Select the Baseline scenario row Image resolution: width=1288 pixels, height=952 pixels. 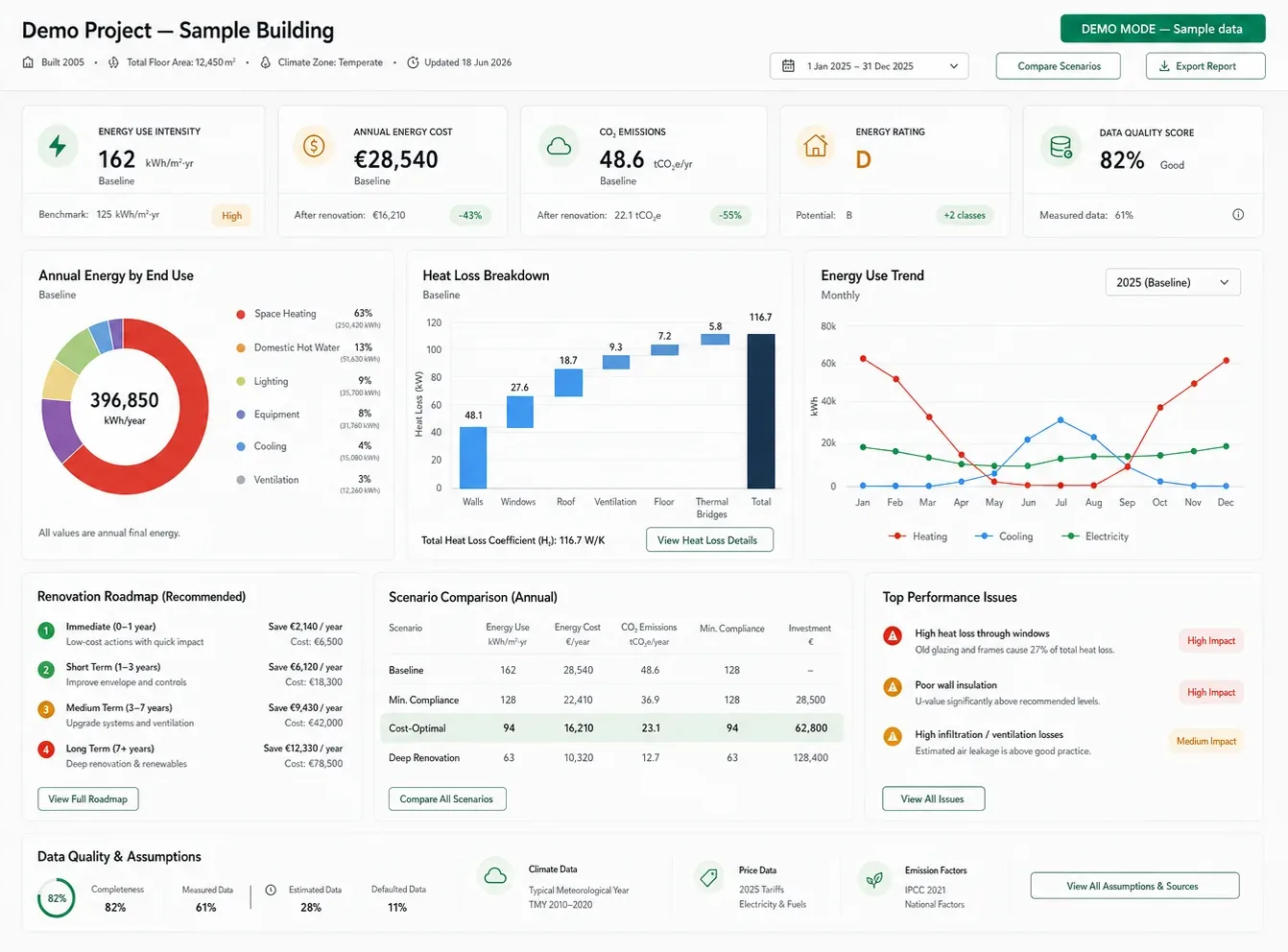(611, 670)
